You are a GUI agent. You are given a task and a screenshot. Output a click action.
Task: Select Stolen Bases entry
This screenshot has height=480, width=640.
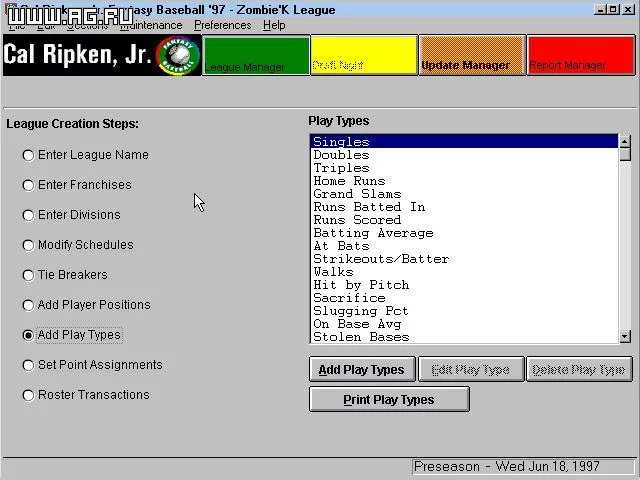[464, 337]
